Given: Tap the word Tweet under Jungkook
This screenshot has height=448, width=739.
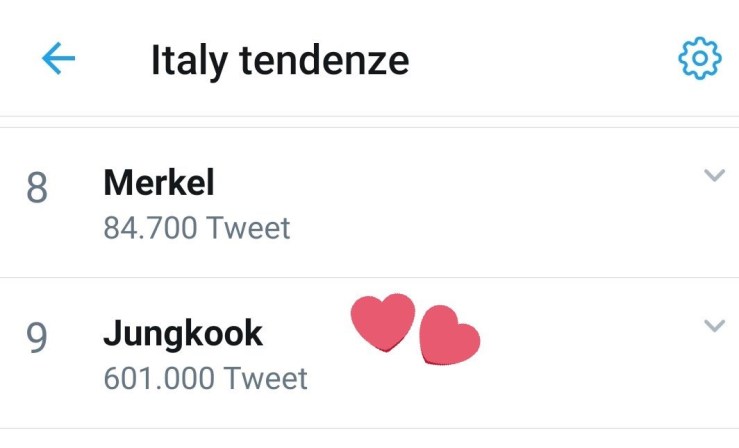Looking at the screenshot, I should pyautogui.click(x=265, y=379).
